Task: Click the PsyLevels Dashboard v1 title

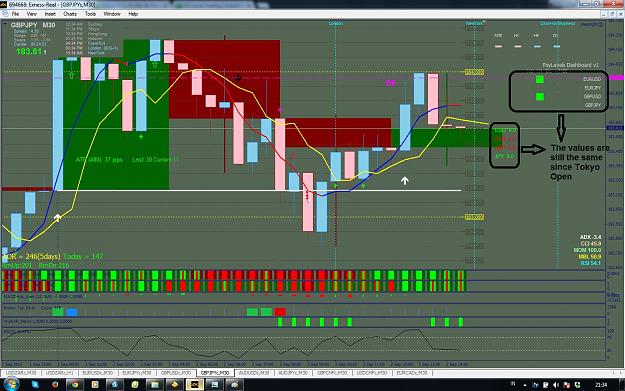Action: pyautogui.click(x=570, y=65)
